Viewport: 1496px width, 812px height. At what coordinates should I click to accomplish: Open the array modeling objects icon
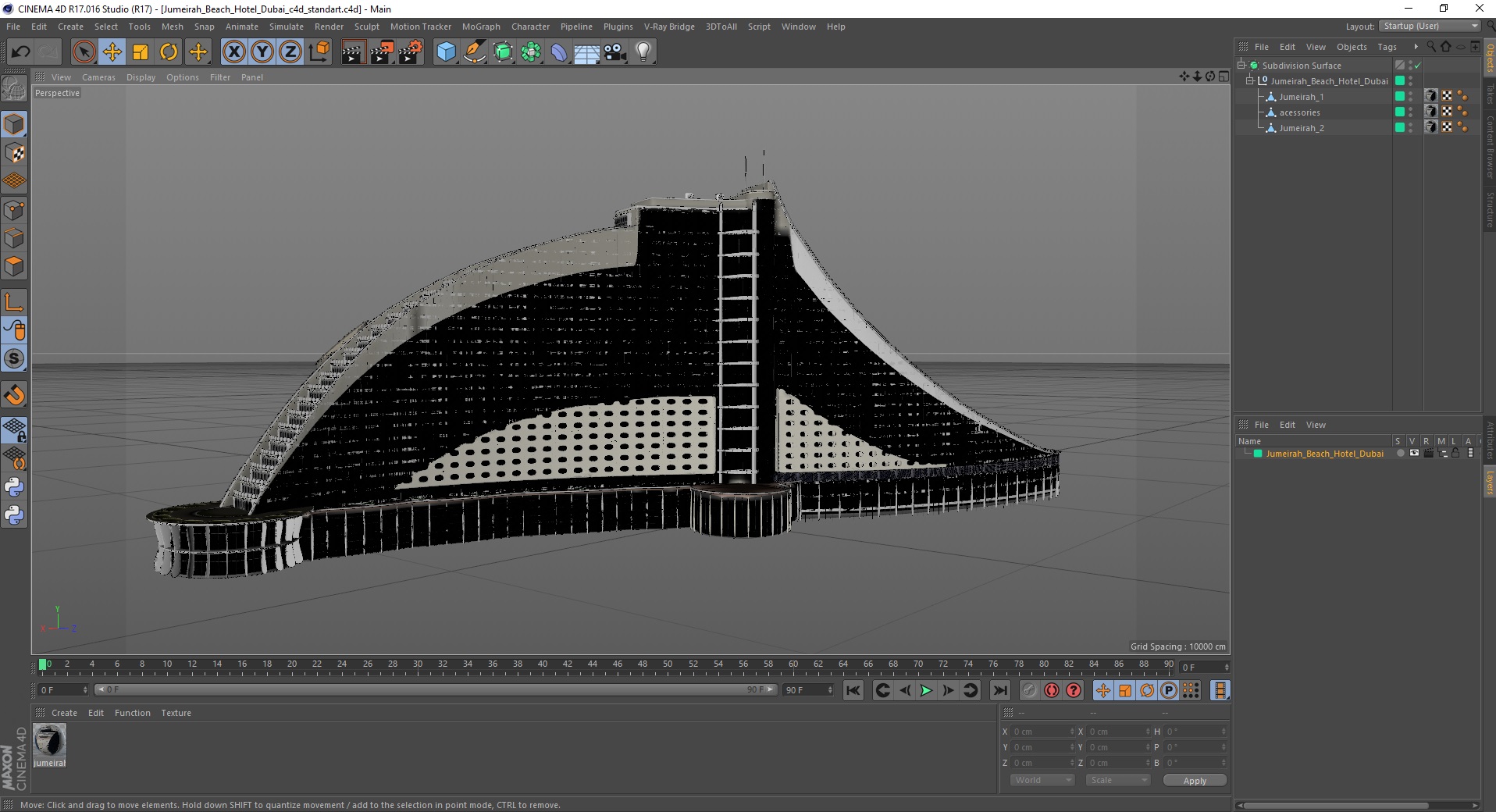(531, 52)
